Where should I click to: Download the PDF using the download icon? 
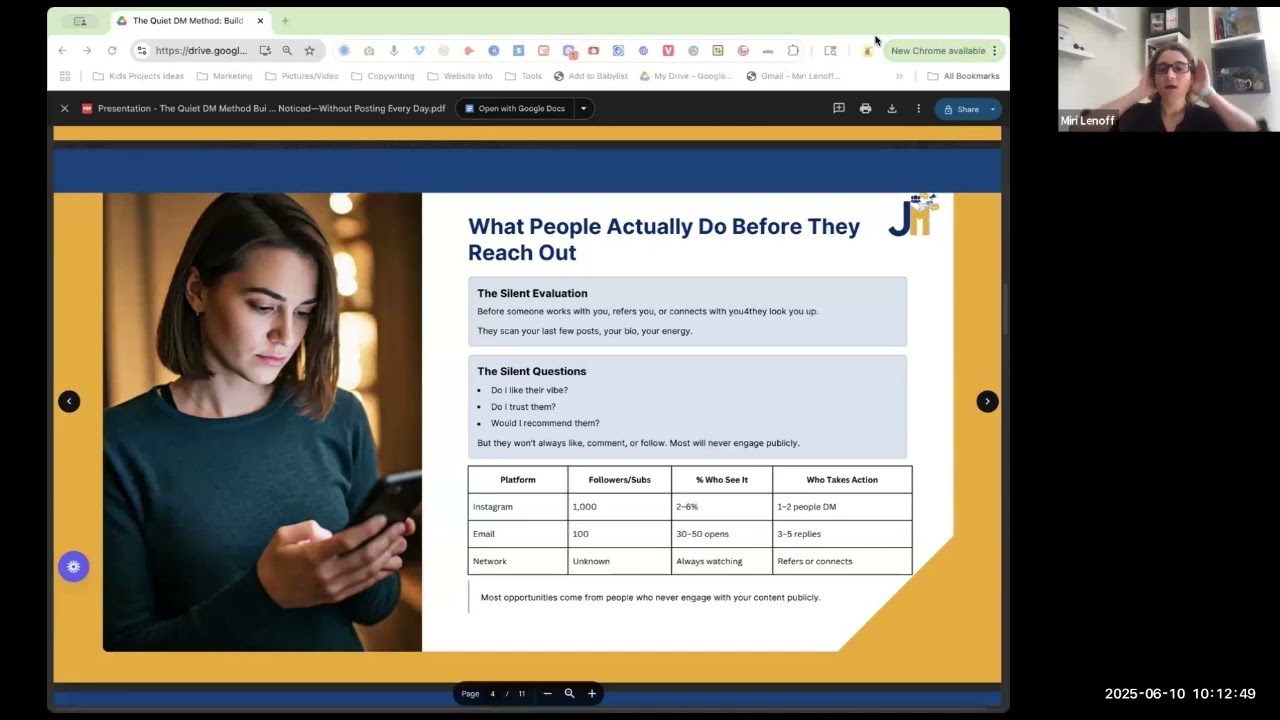(x=892, y=109)
